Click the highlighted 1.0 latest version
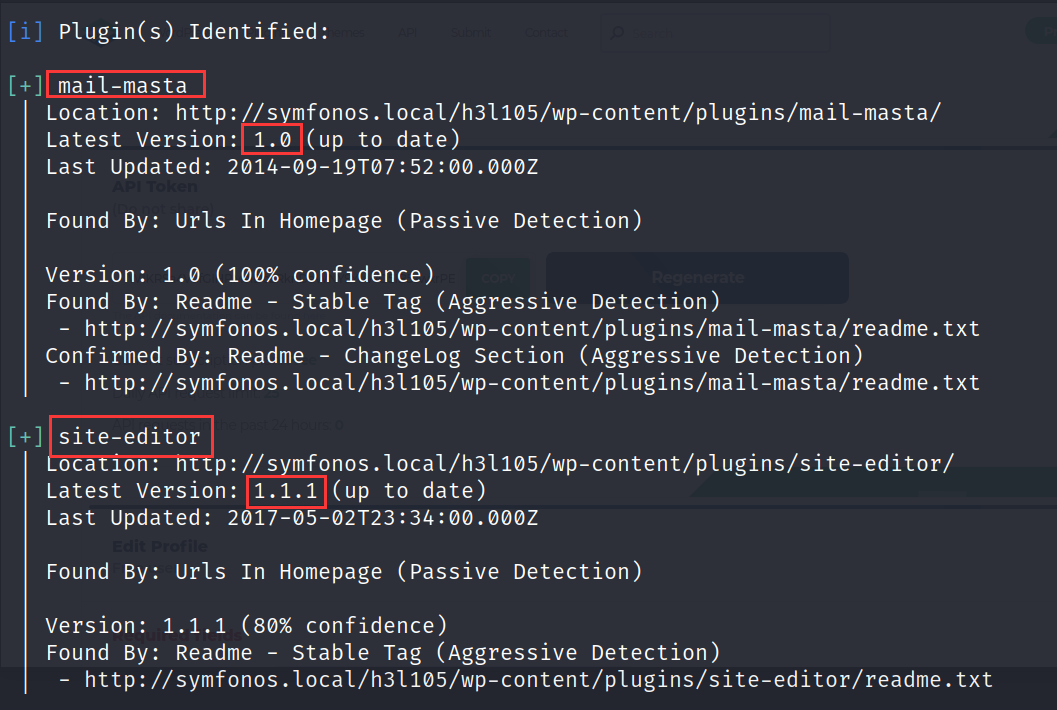Screen dimensions: 1057x710 (x=272, y=139)
